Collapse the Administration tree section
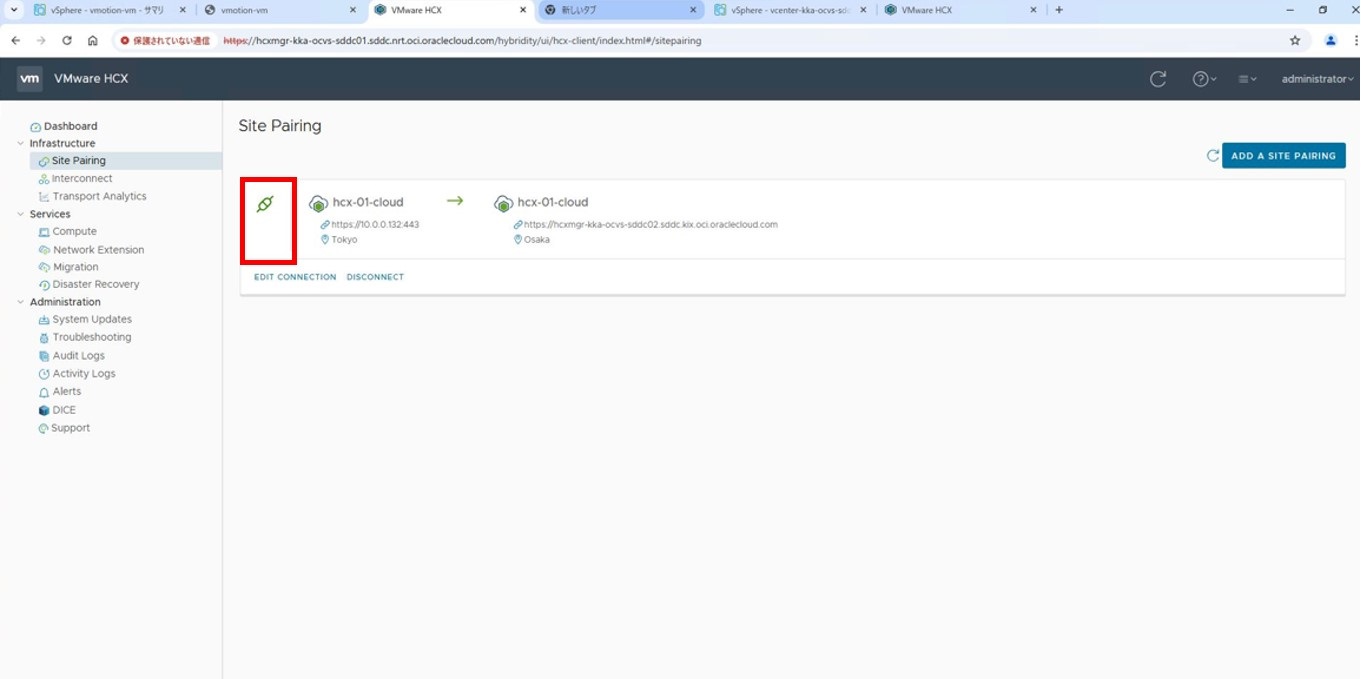The image size is (1361, 679). click(x=20, y=302)
